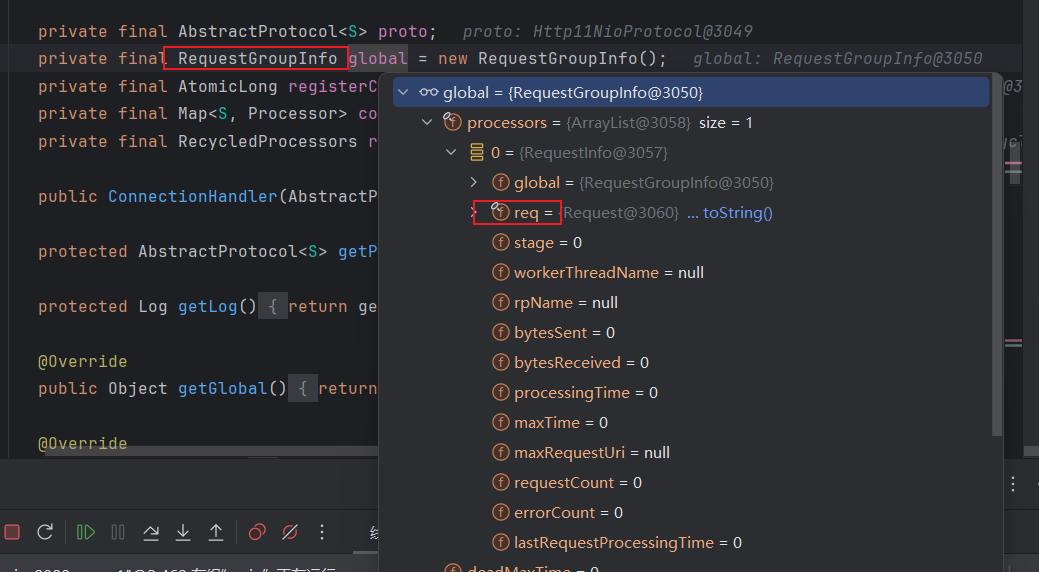Viewport: 1039px width, 572px height.
Task: Toggle the Mute Breakpoints icon
Action: pos(290,532)
